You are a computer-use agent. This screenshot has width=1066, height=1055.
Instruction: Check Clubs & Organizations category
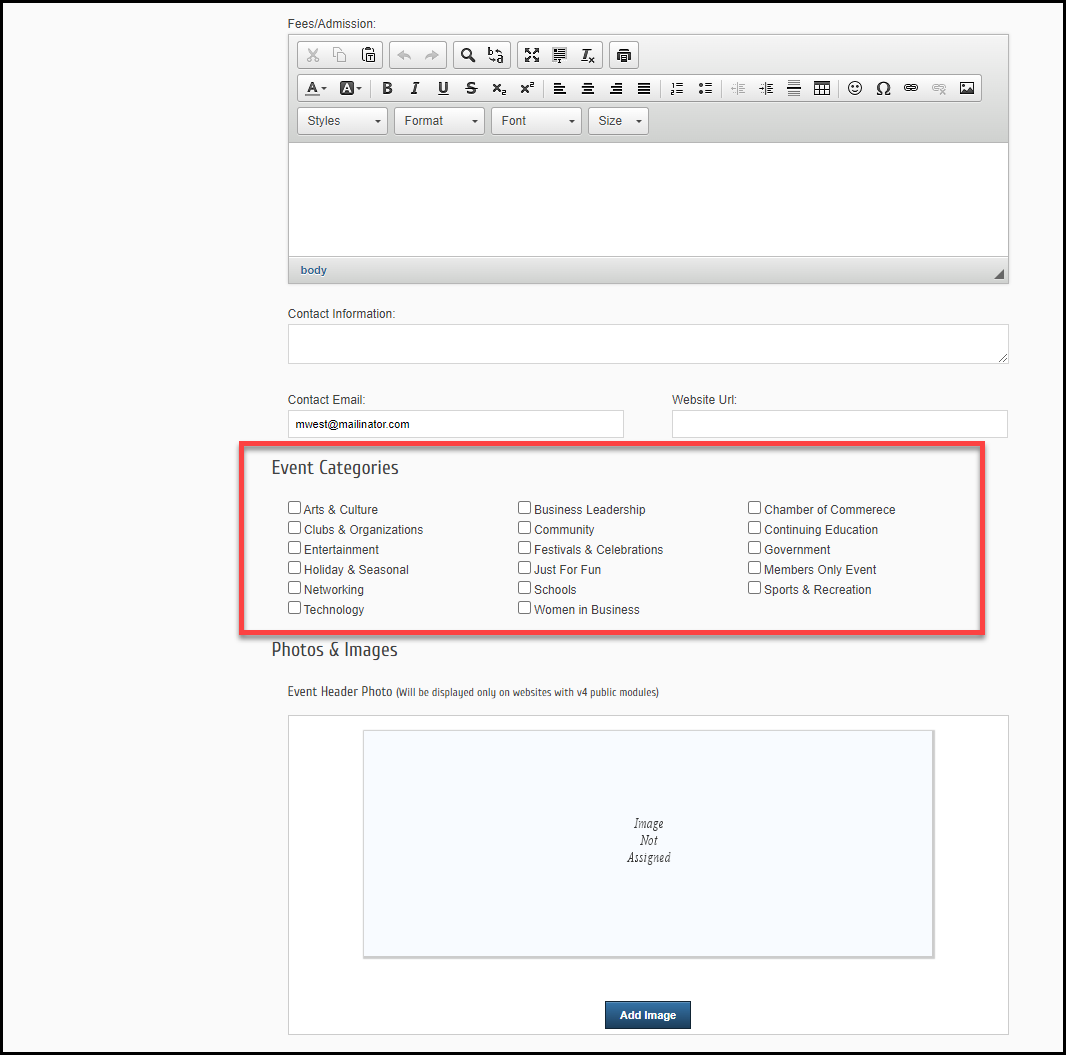pyautogui.click(x=294, y=528)
